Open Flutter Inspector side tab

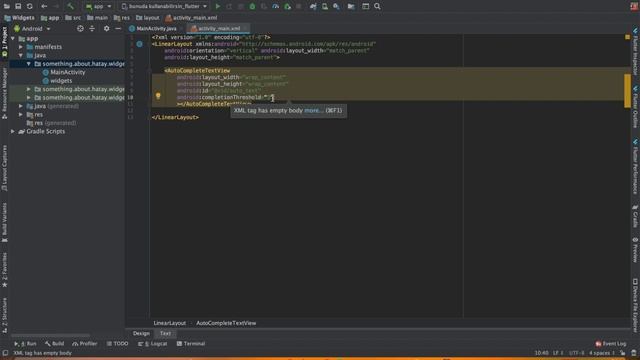[x=635, y=51]
